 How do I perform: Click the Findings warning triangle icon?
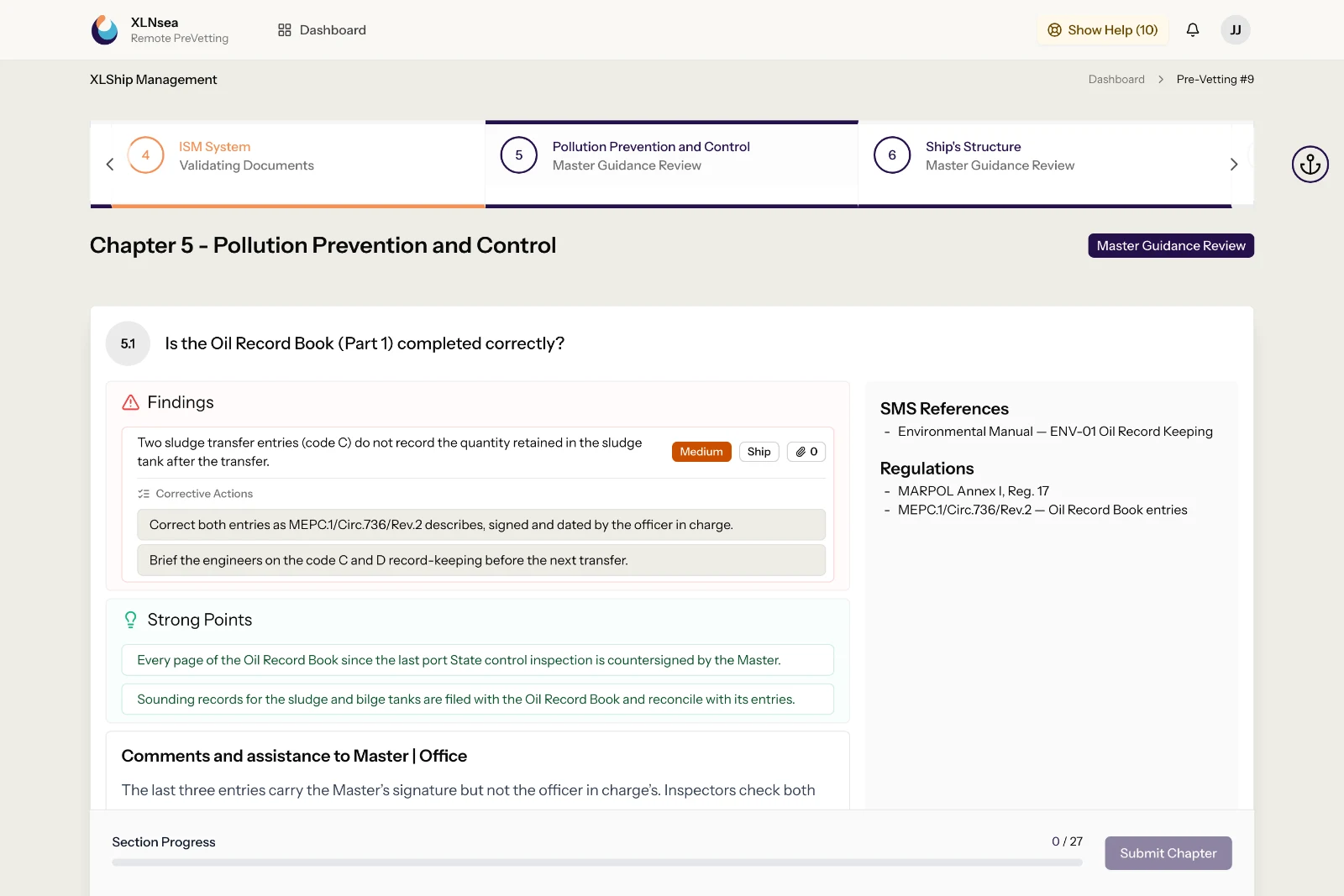click(131, 402)
